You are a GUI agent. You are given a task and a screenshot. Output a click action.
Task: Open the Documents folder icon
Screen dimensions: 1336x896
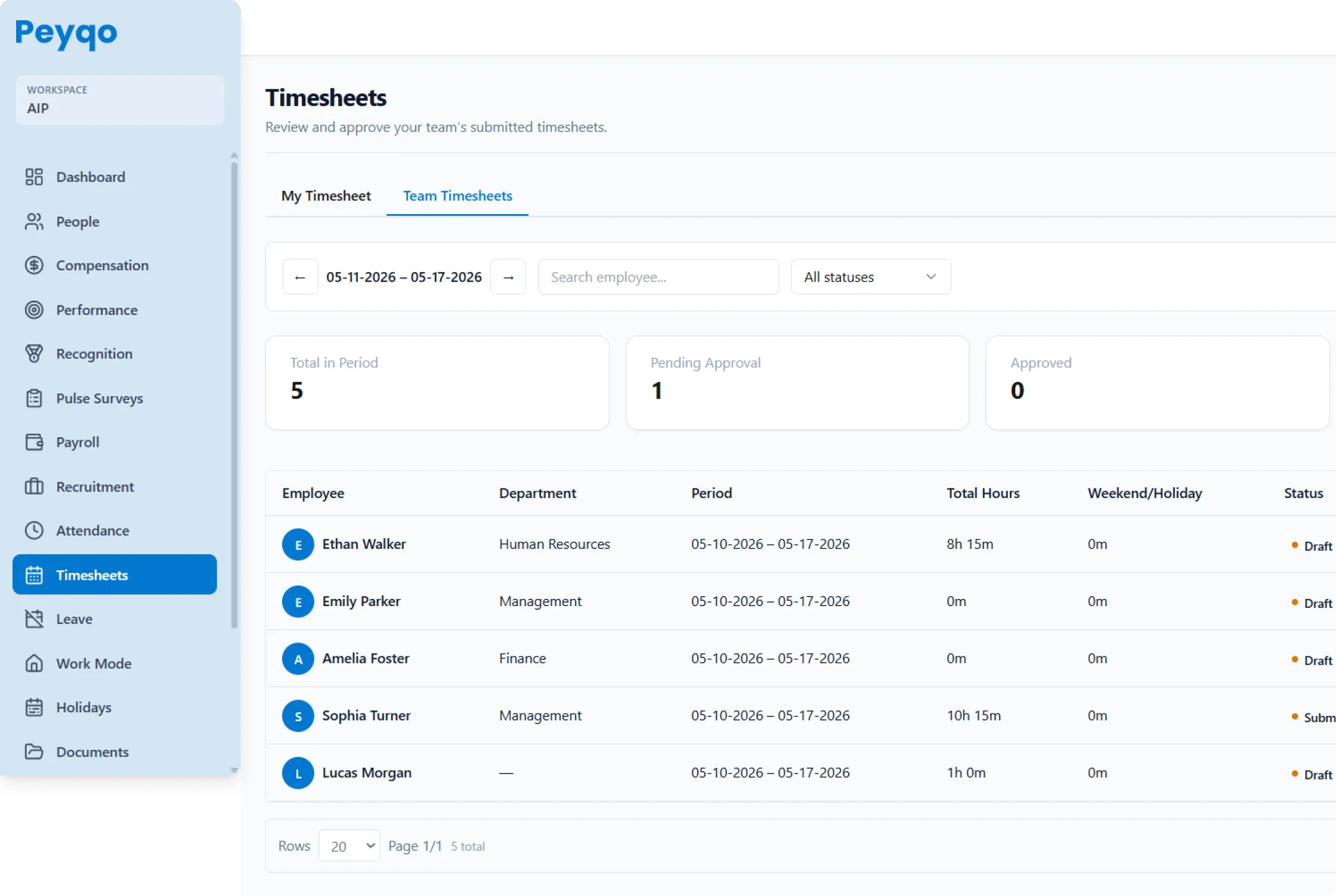coord(34,752)
